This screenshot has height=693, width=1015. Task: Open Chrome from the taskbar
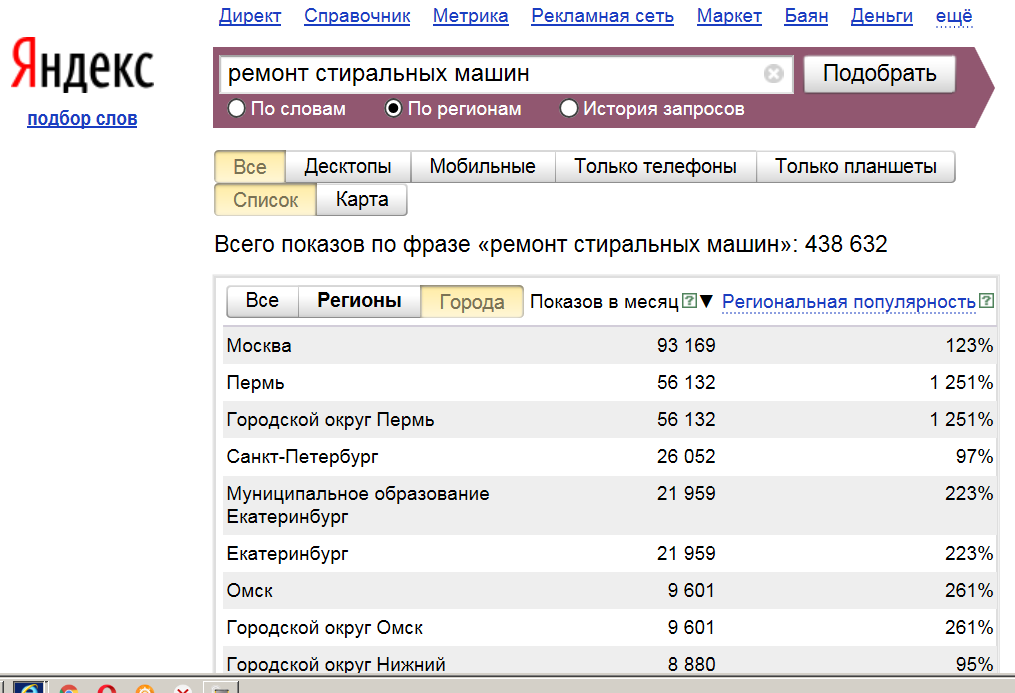tap(69, 689)
